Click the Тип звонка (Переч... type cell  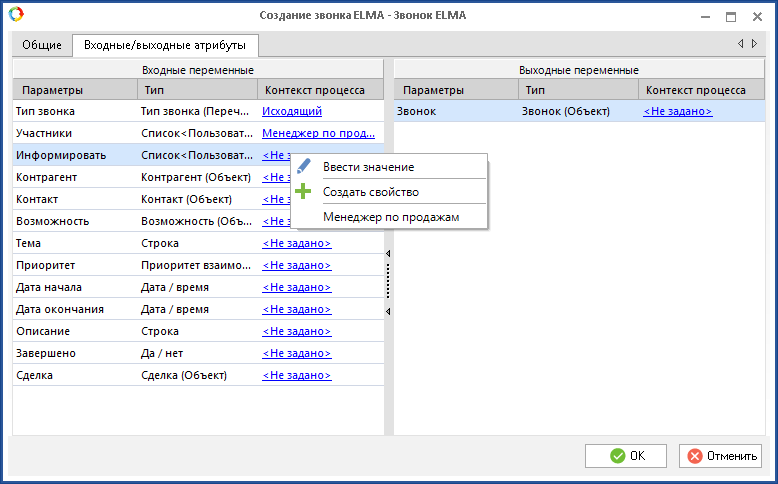(x=195, y=111)
